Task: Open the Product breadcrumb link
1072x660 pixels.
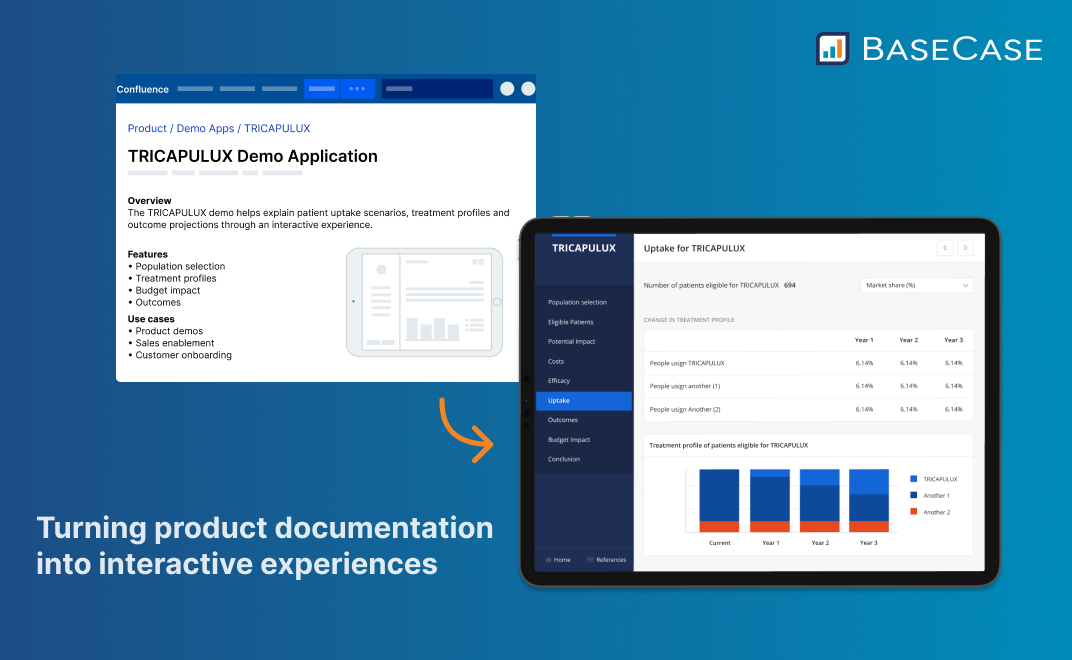Action: tap(147, 128)
